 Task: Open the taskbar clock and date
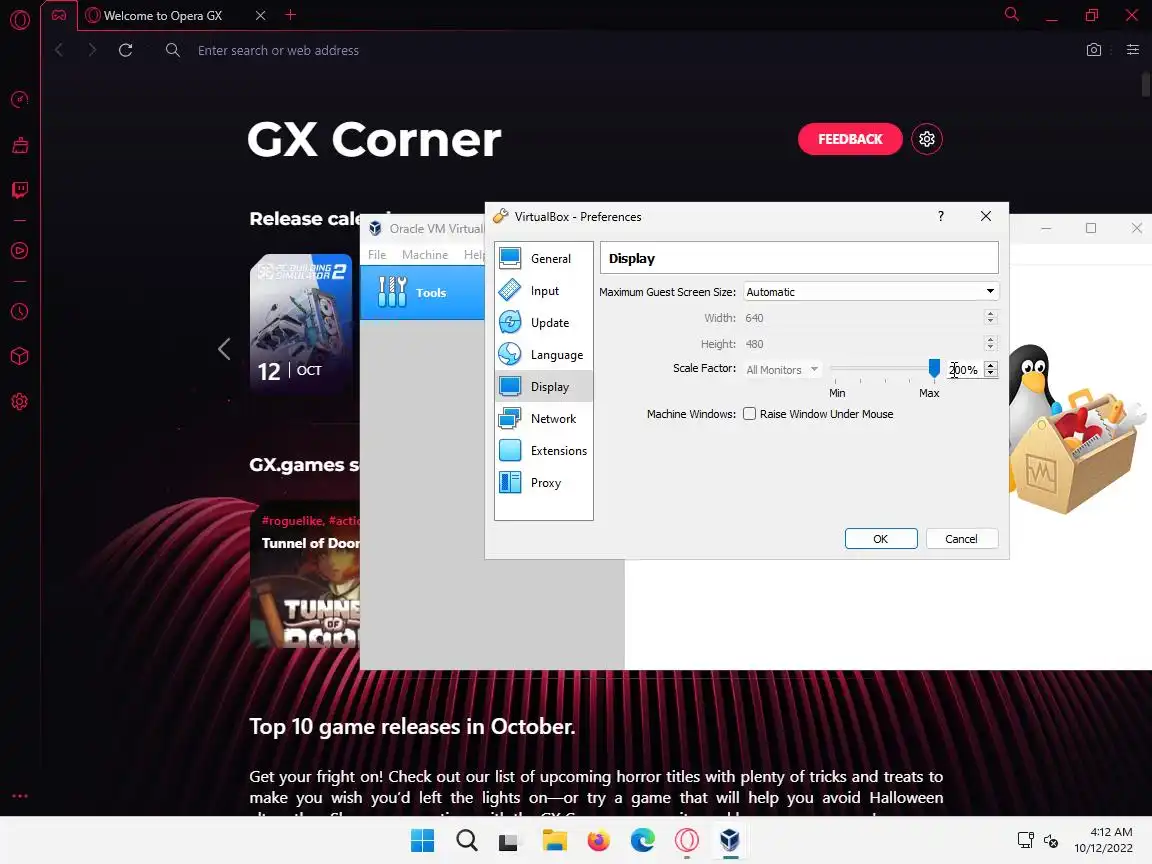(x=1104, y=840)
